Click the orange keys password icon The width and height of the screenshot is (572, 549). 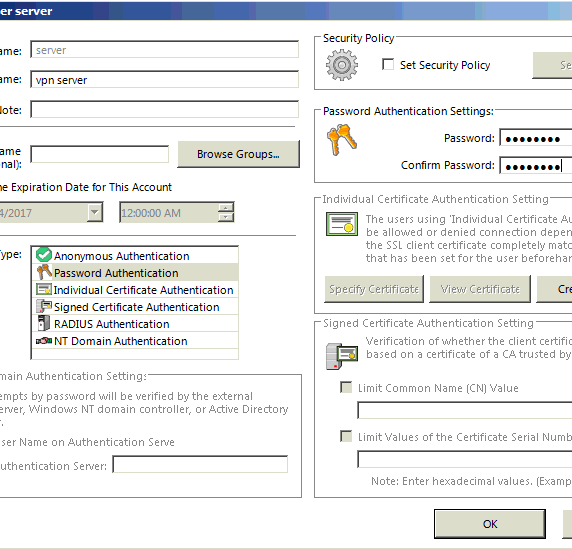342,140
